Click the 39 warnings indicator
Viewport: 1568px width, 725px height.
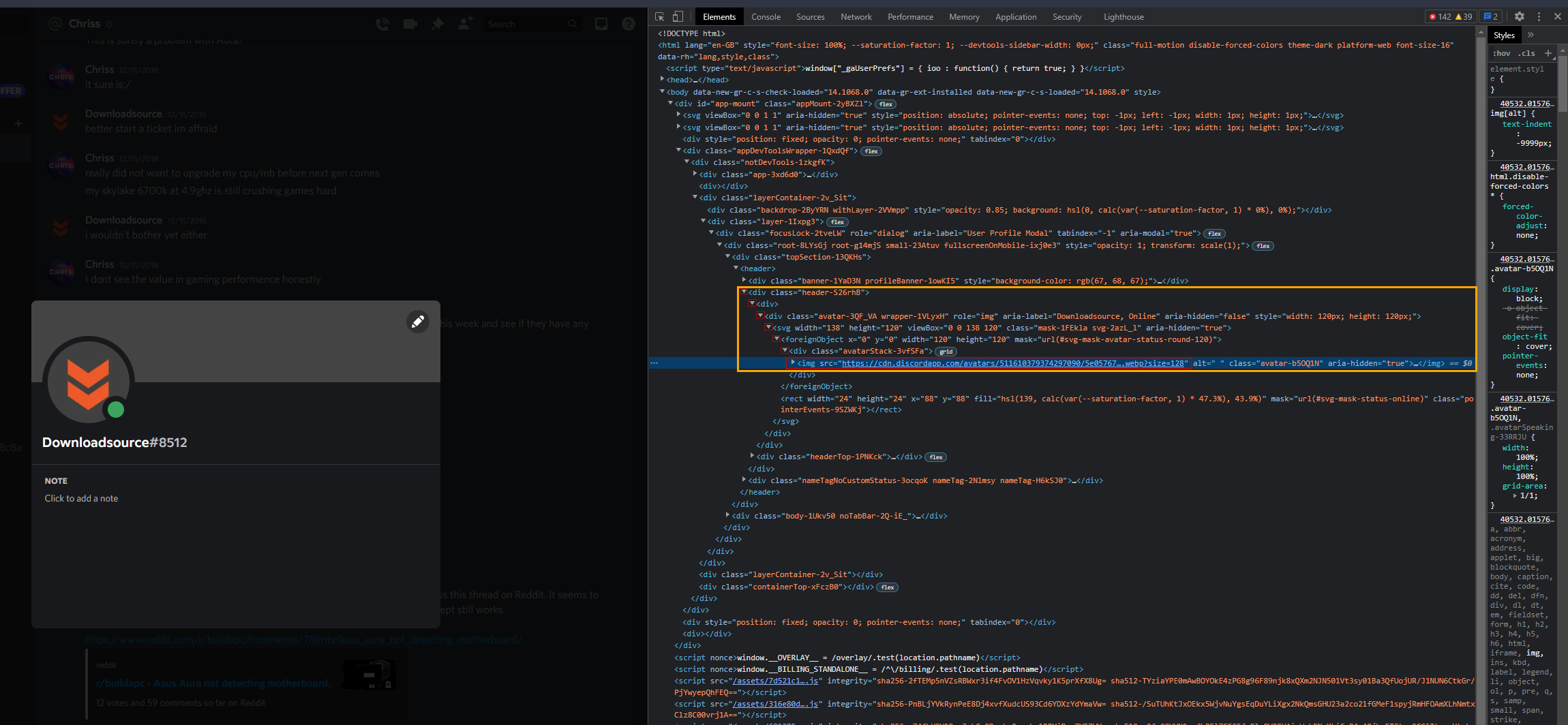[x=1464, y=16]
